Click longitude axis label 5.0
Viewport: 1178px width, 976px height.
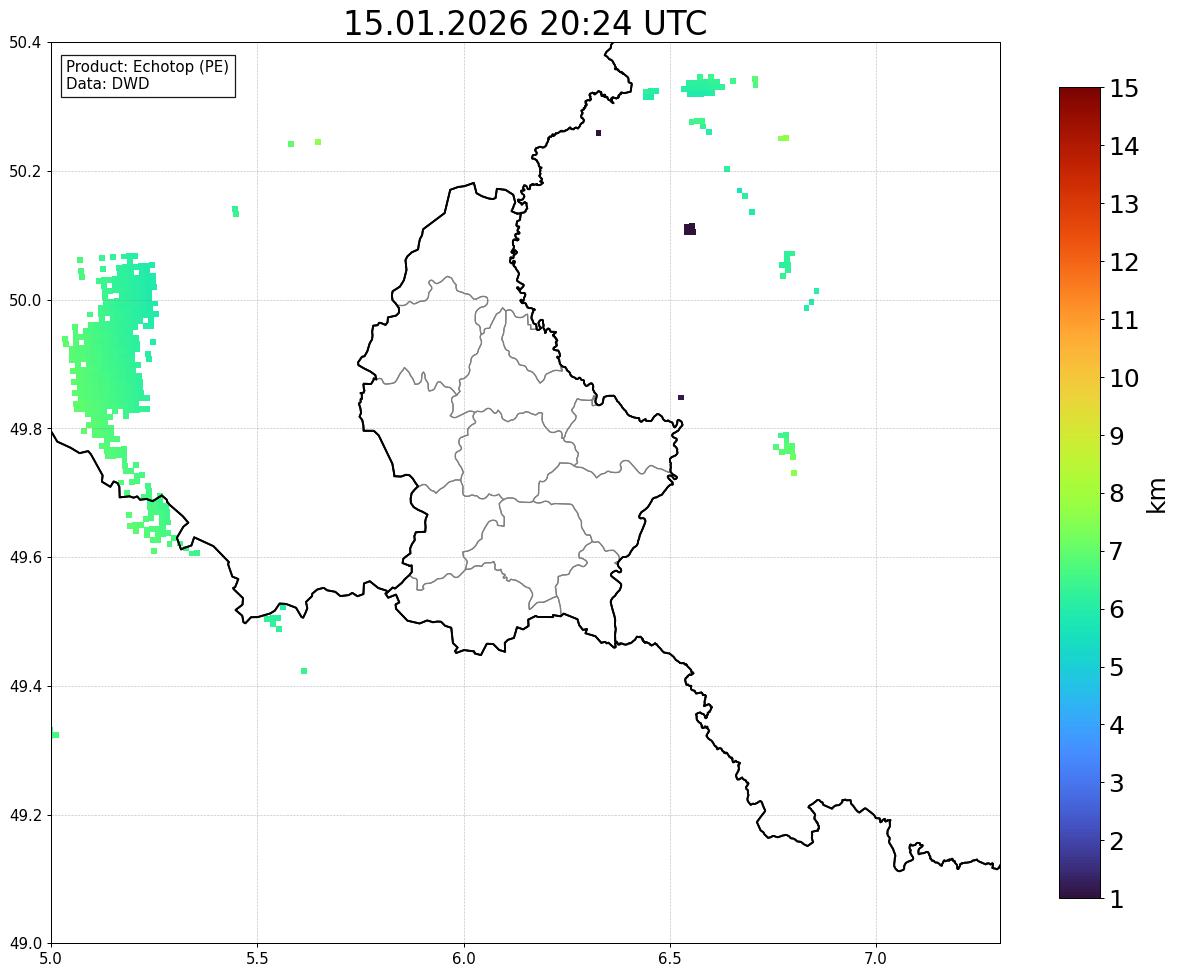(x=51, y=959)
